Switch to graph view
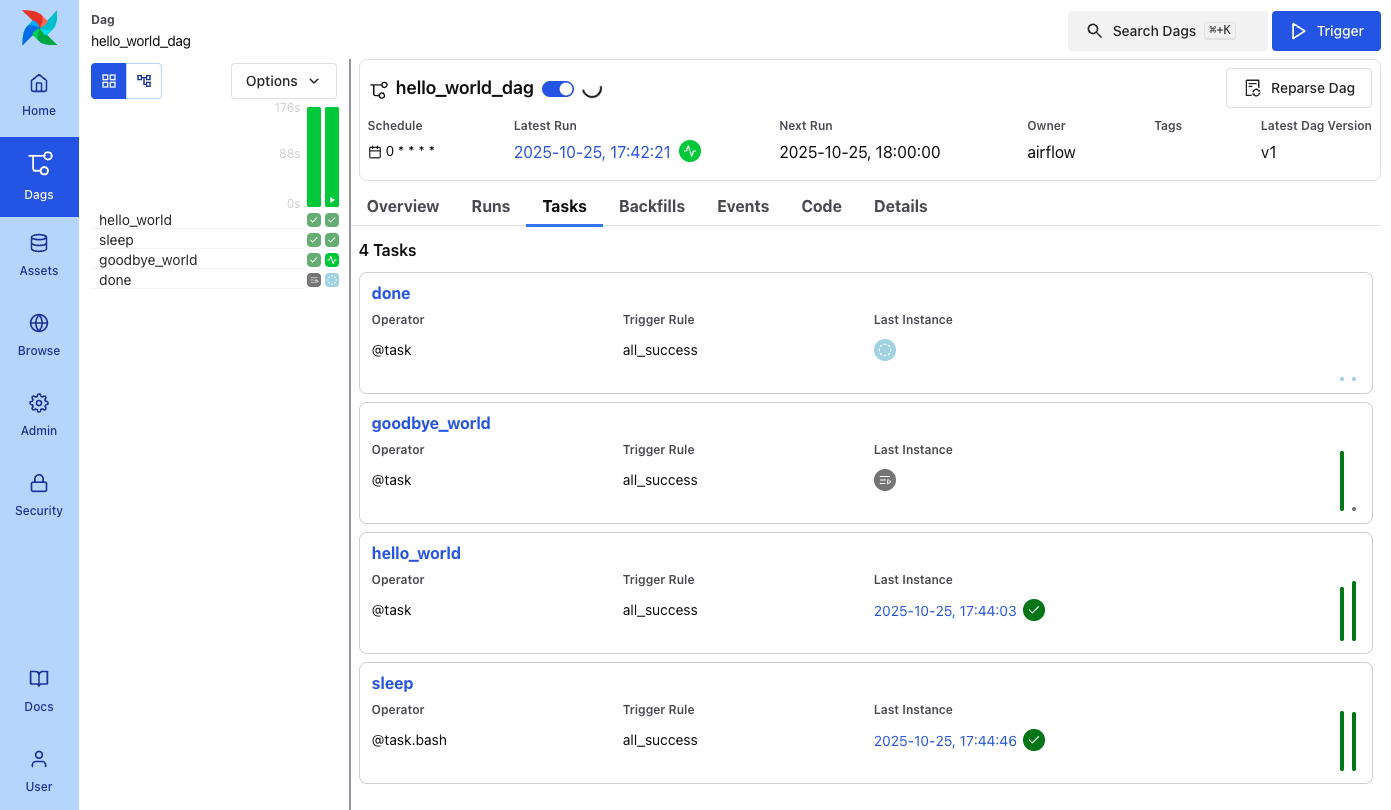Viewport: 1391px width, 810px height. coord(144,81)
